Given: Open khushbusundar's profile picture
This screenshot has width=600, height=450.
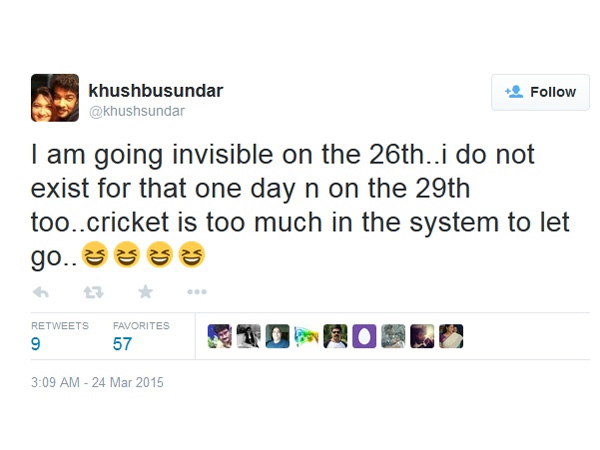Looking at the screenshot, I should (x=55, y=98).
